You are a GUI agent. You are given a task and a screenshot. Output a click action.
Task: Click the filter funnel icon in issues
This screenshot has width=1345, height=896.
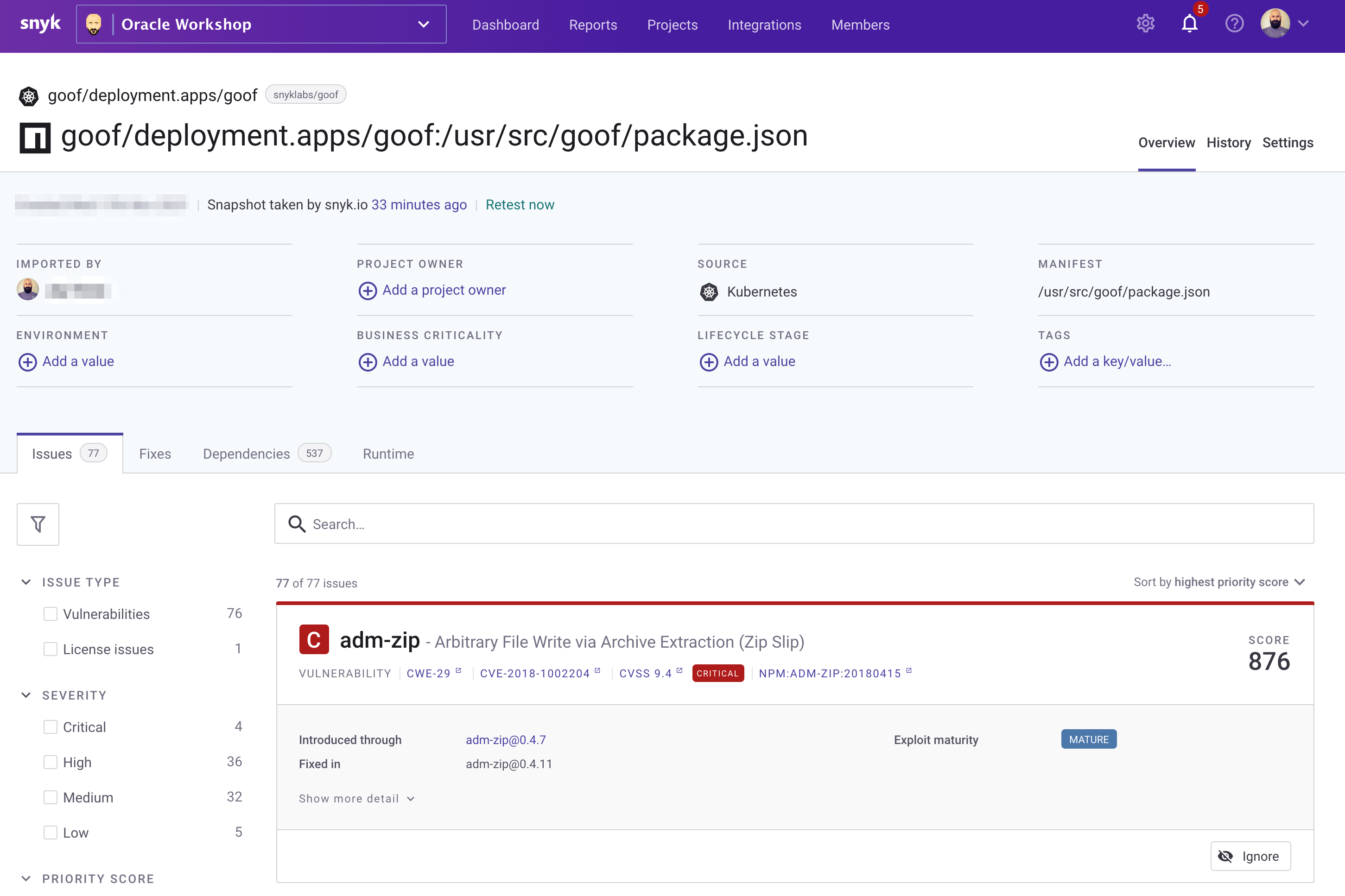(x=37, y=524)
